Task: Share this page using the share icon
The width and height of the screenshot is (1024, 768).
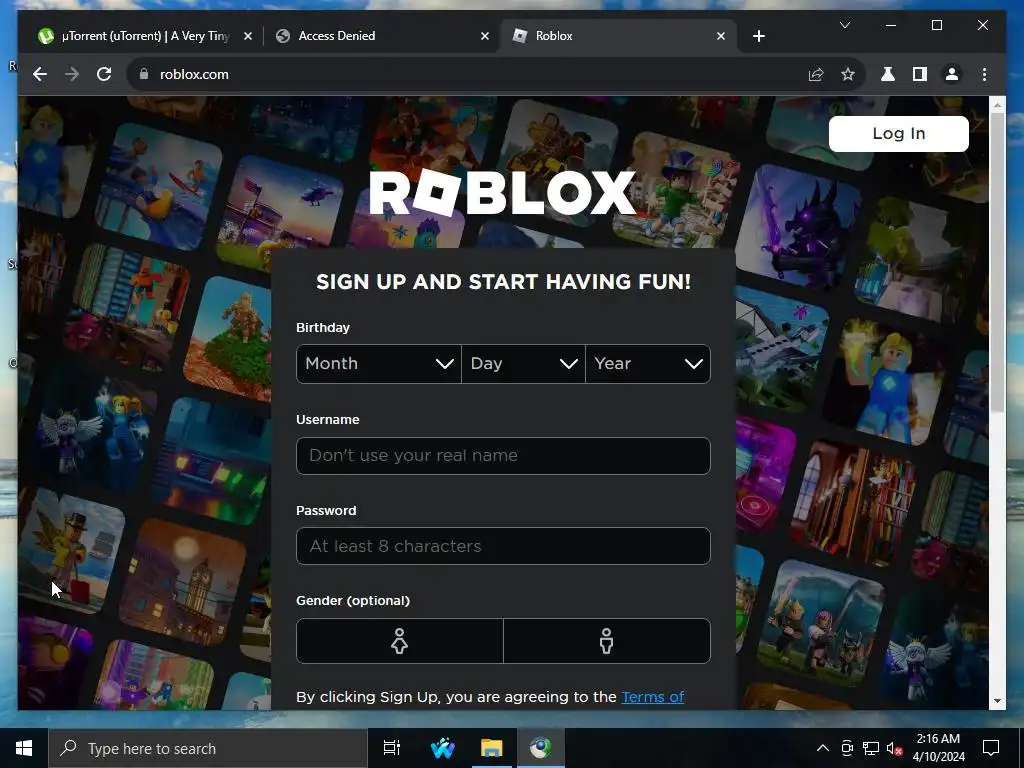Action: pos(816,74)
